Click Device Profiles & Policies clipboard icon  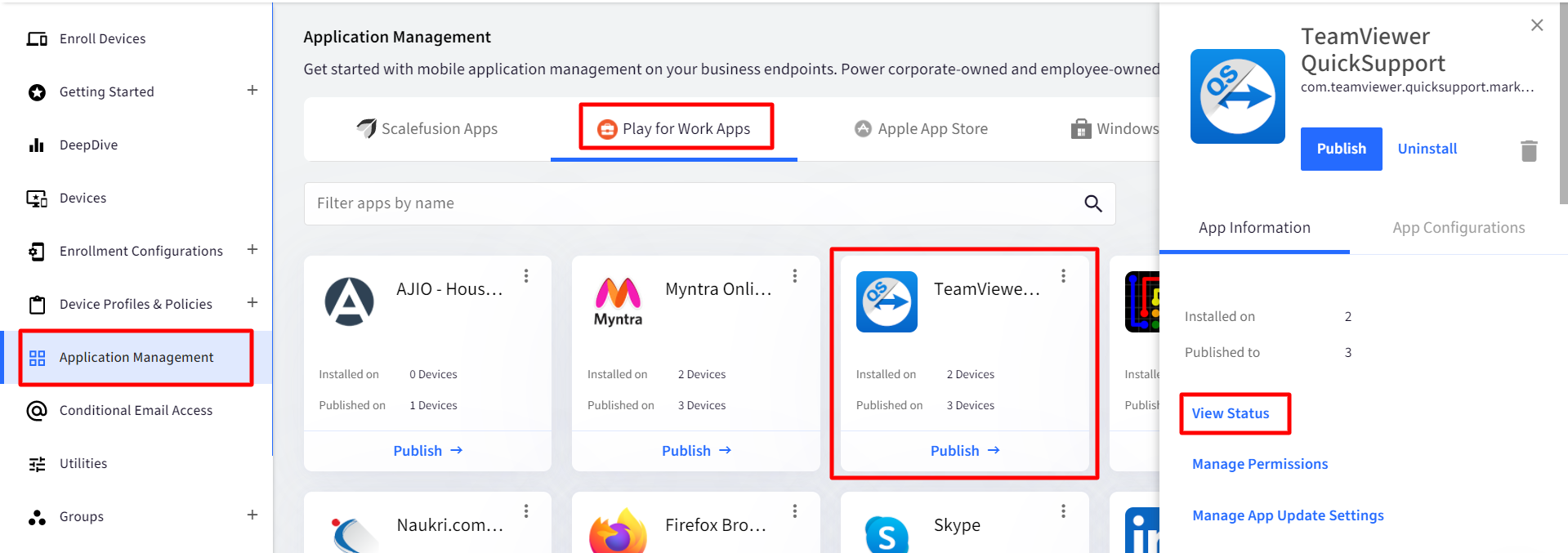point(37,305)
